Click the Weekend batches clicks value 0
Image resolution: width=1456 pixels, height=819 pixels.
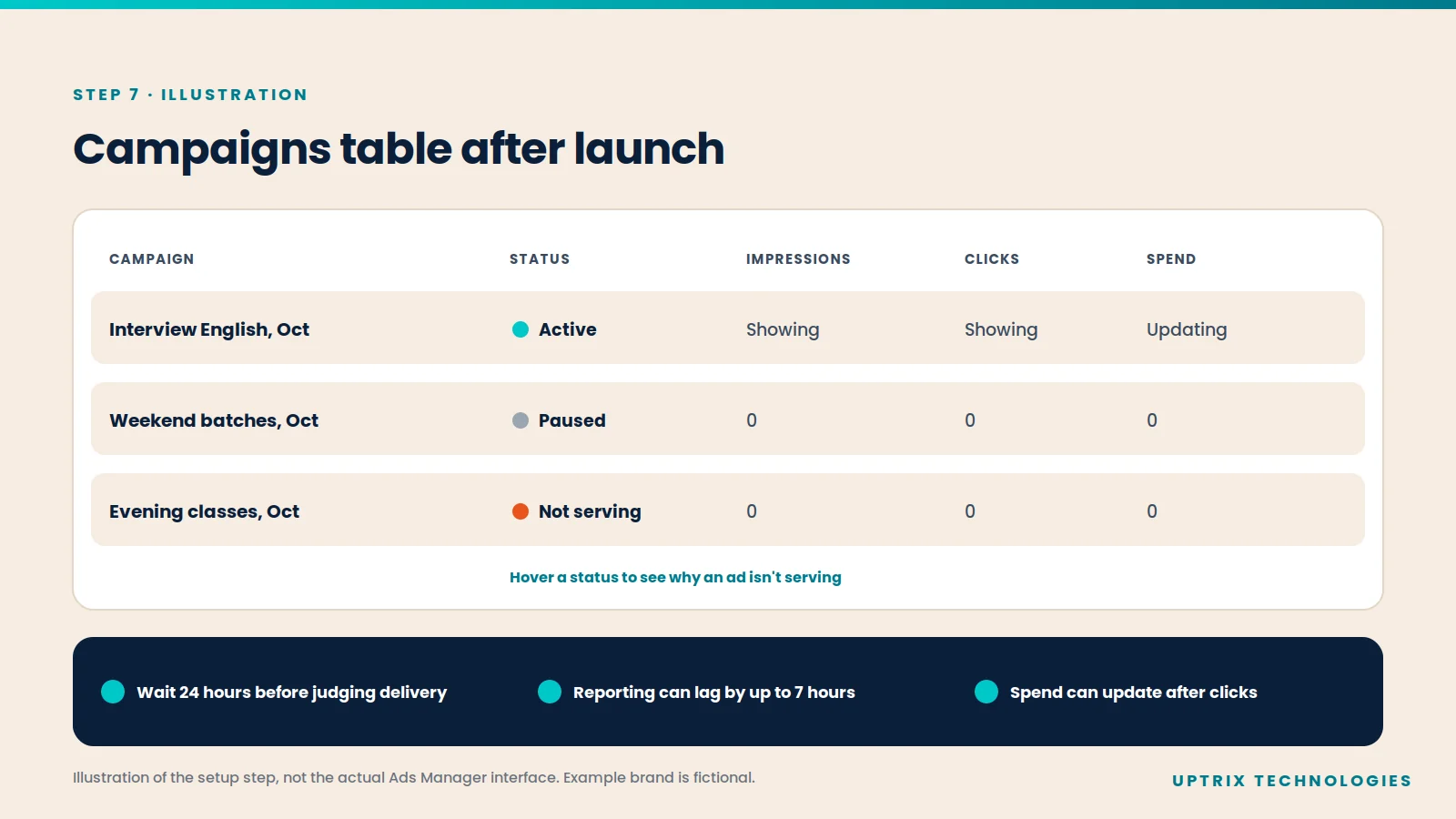(x=970, y=420)
